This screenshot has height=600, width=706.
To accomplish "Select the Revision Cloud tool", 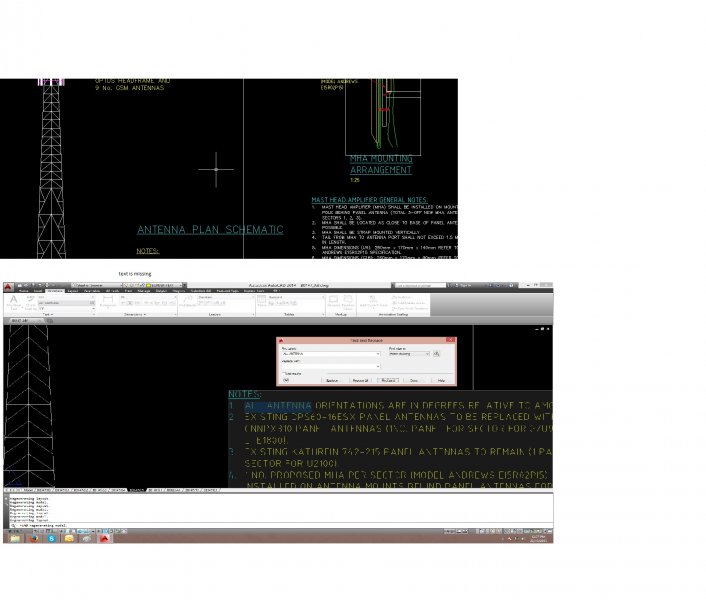I will click(348, 302).
